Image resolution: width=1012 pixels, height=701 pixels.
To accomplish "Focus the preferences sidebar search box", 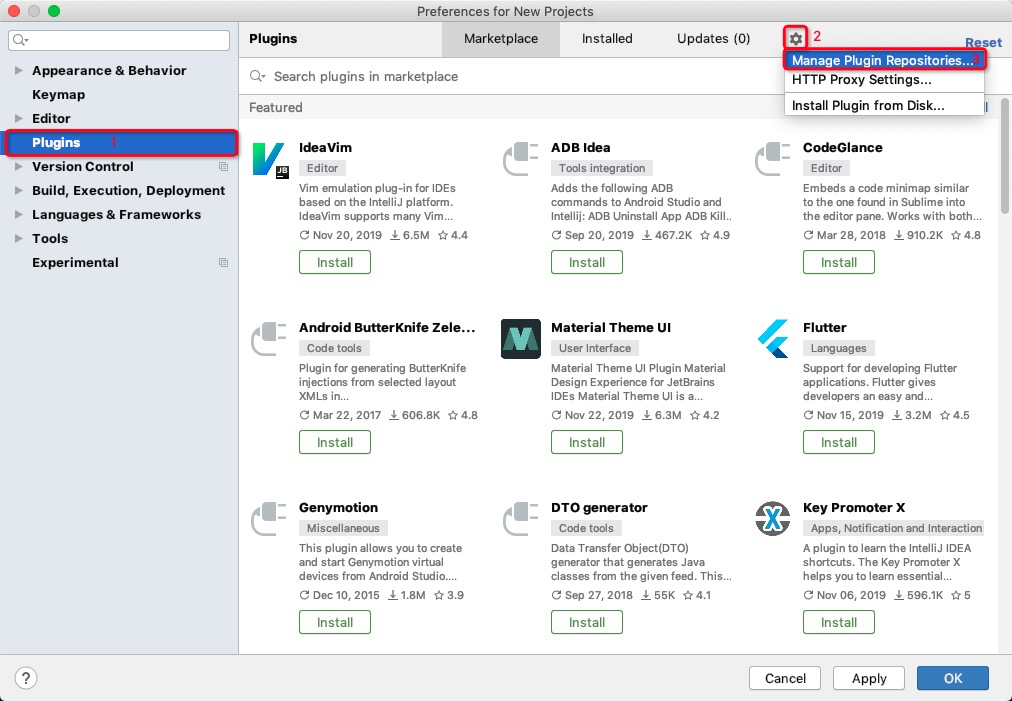I will (x=119, y=40).
